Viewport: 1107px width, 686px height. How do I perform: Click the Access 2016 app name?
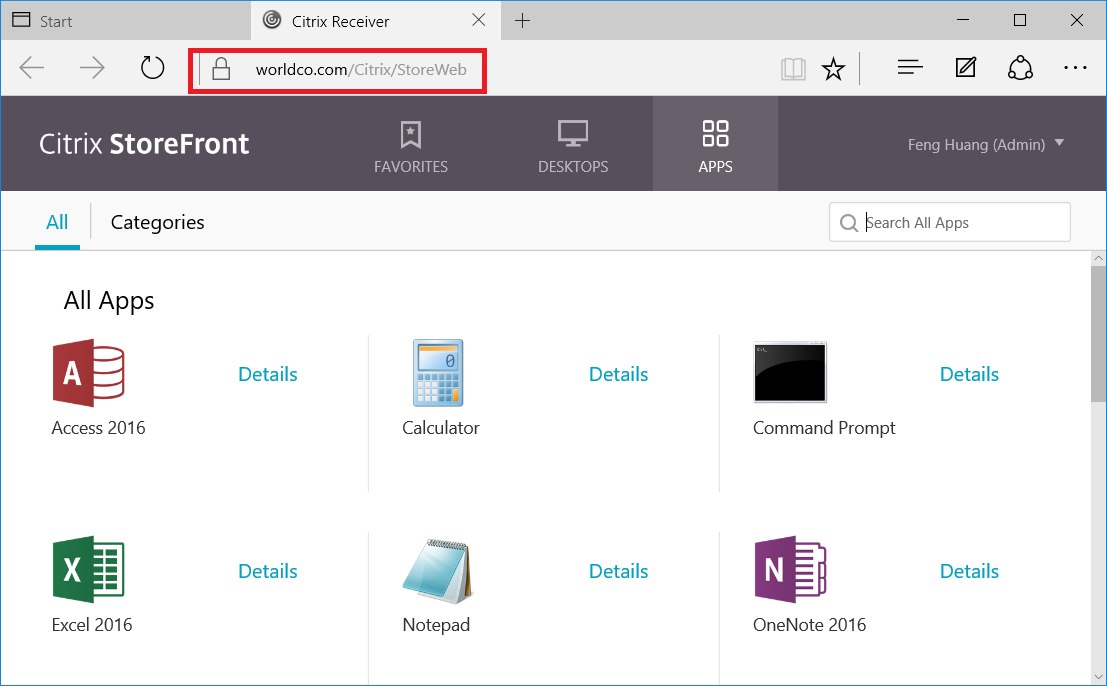(x=98, y=428)
